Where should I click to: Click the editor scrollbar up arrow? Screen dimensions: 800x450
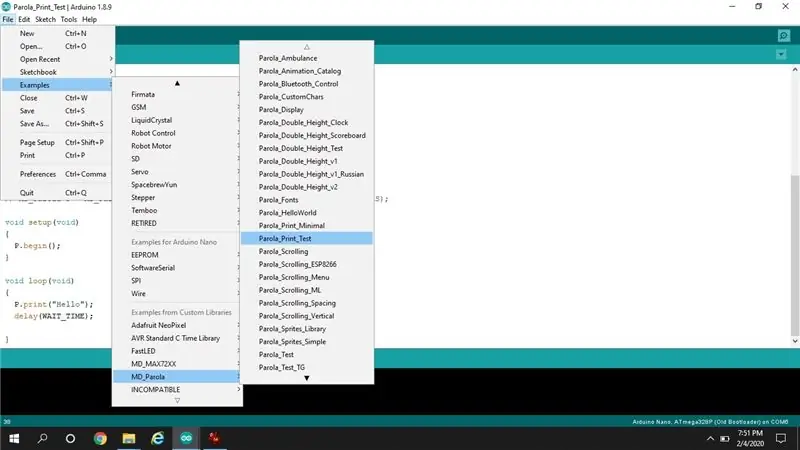[795, 70]
